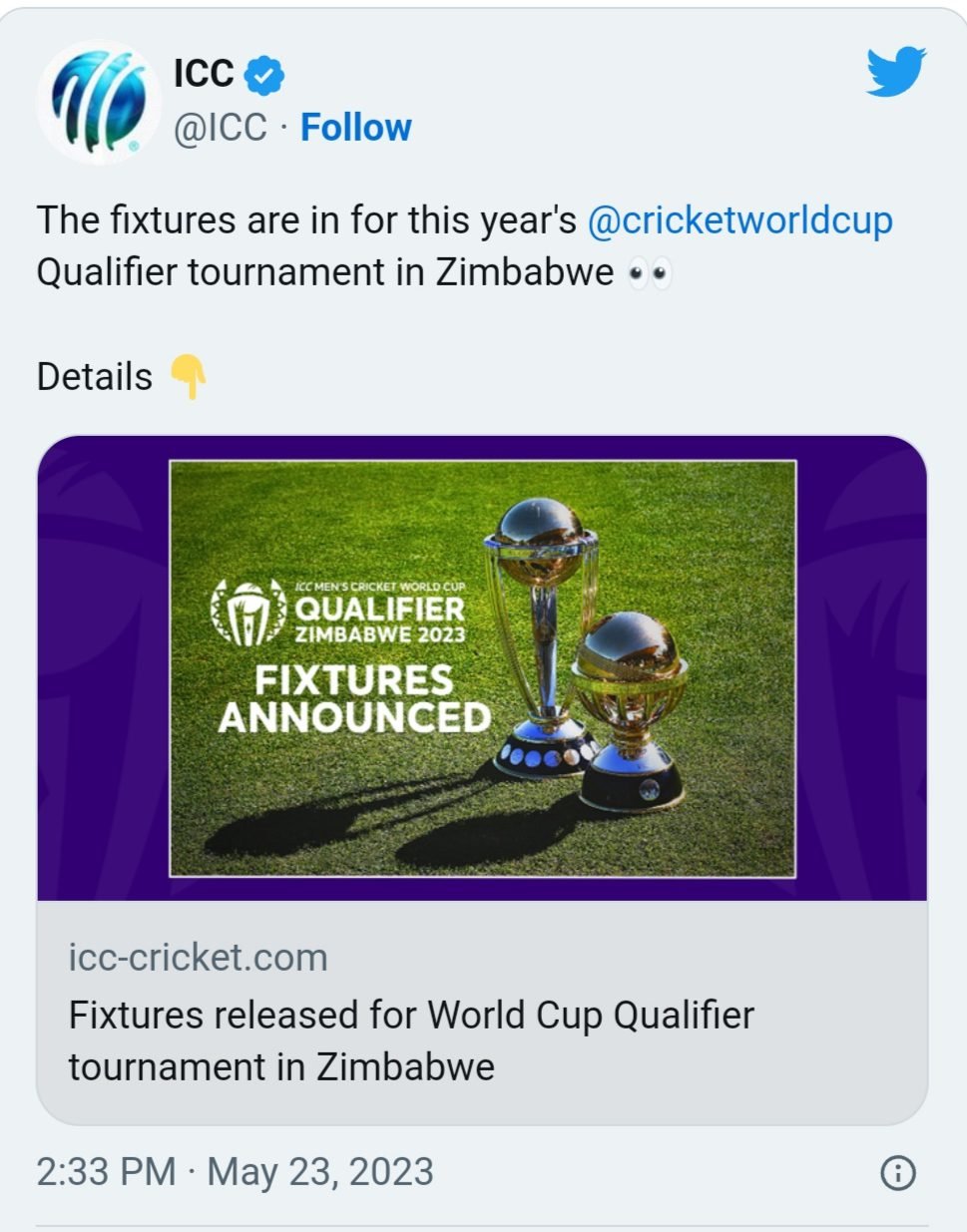Click the 'Details' text in the tweet
The width and height of the screenshot is (967, 1232).
[x=95, y=377]
